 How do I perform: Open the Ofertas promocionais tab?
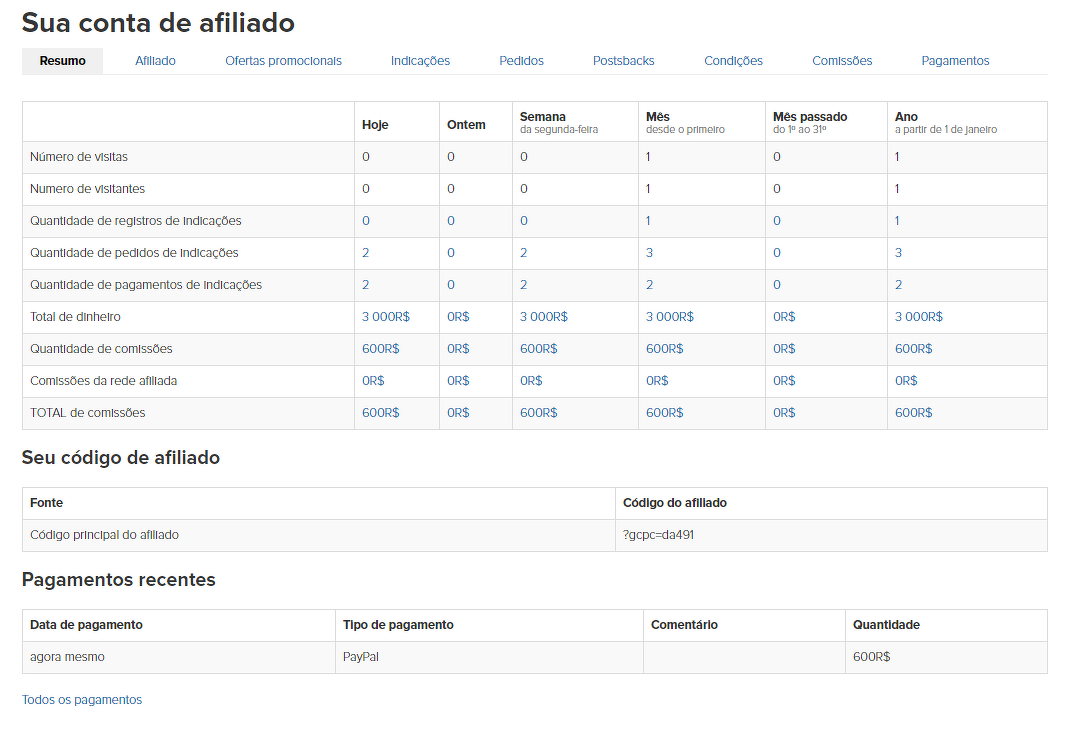pyautogui.click(x=283, y=61)
